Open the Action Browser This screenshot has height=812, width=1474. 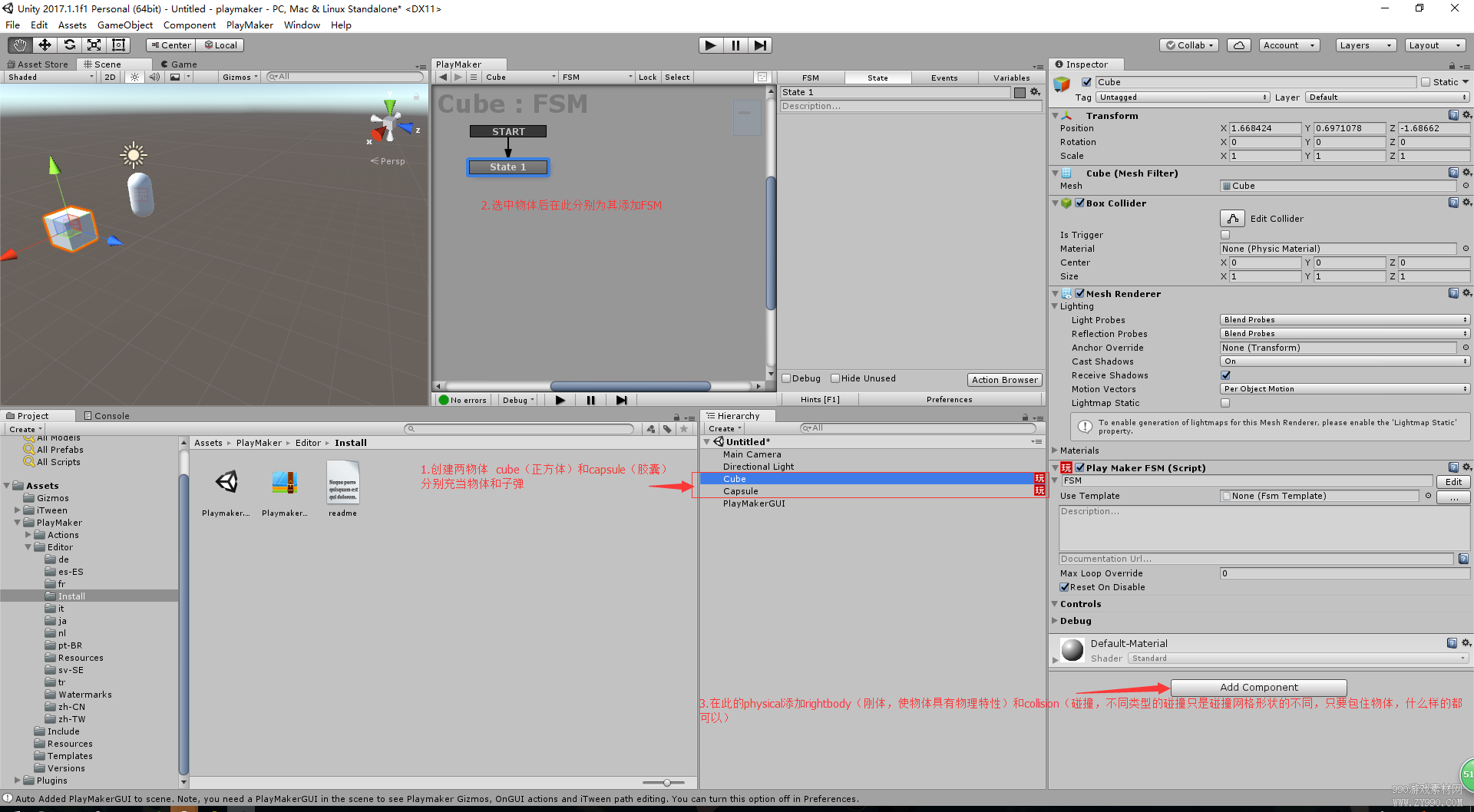(1004, 379)
